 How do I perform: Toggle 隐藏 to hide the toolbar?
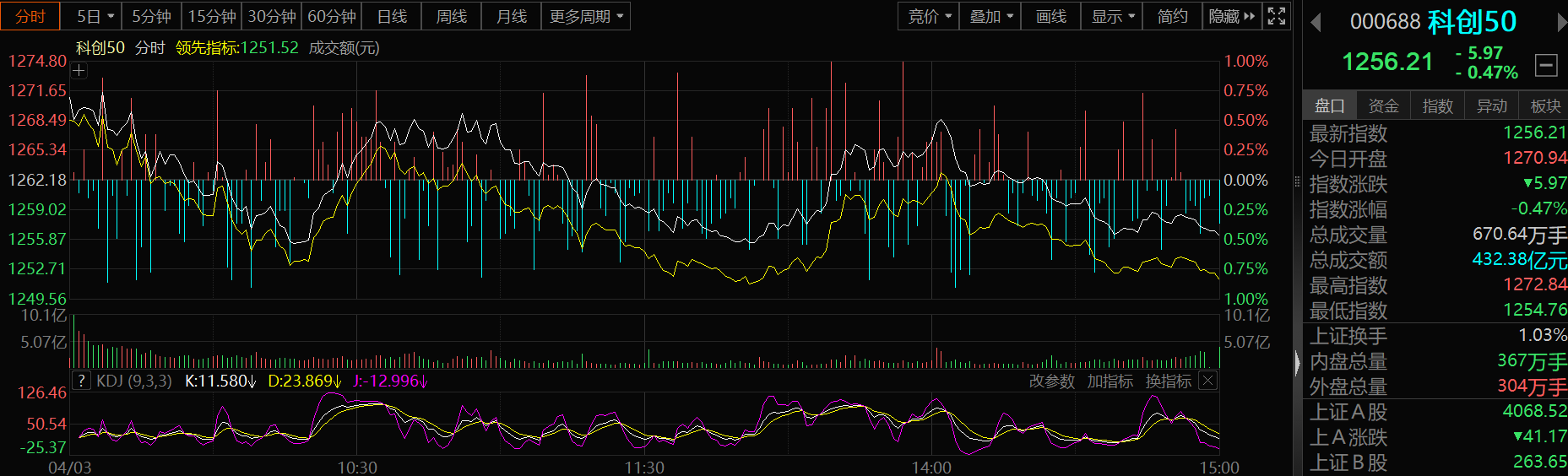(x=1231, y=16)
